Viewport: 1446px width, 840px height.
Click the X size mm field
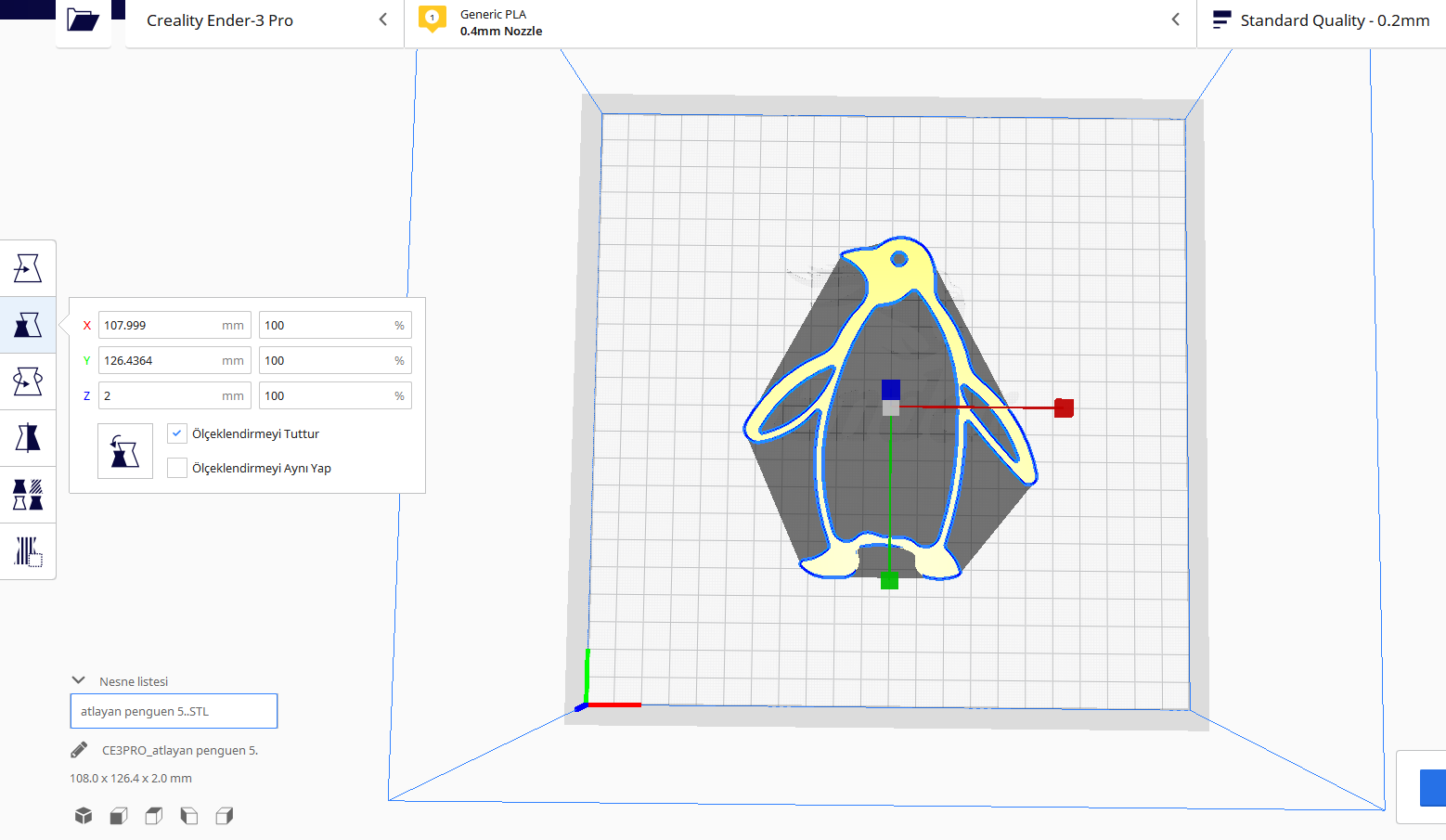tap(174, 325)
